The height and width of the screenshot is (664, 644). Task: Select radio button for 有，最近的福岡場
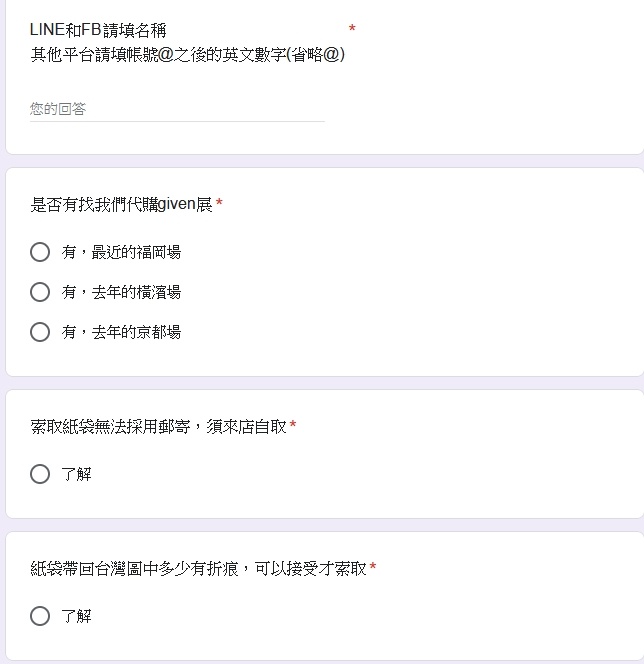pyautogui.click(x=40, y=252)
